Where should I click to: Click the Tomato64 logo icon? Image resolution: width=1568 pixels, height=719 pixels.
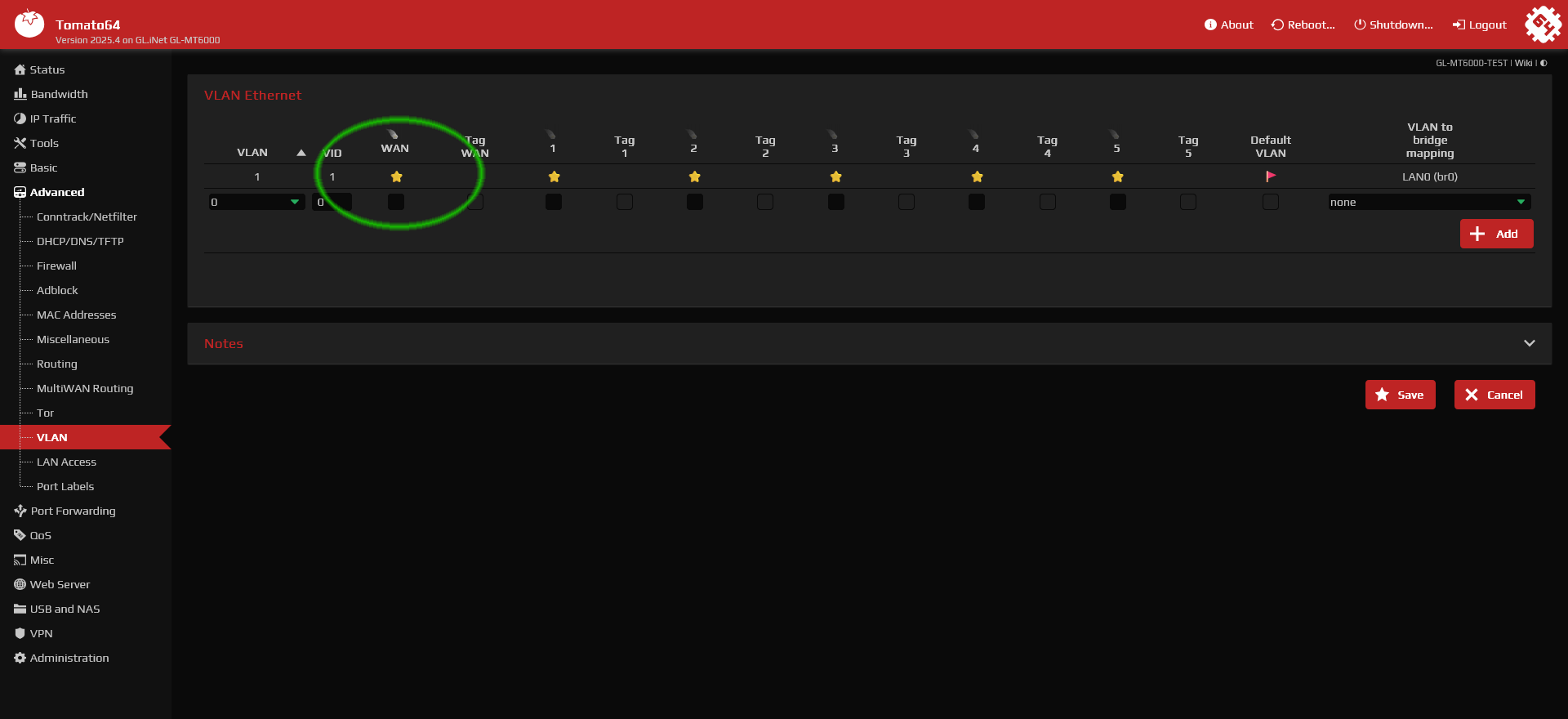point(29,24)
